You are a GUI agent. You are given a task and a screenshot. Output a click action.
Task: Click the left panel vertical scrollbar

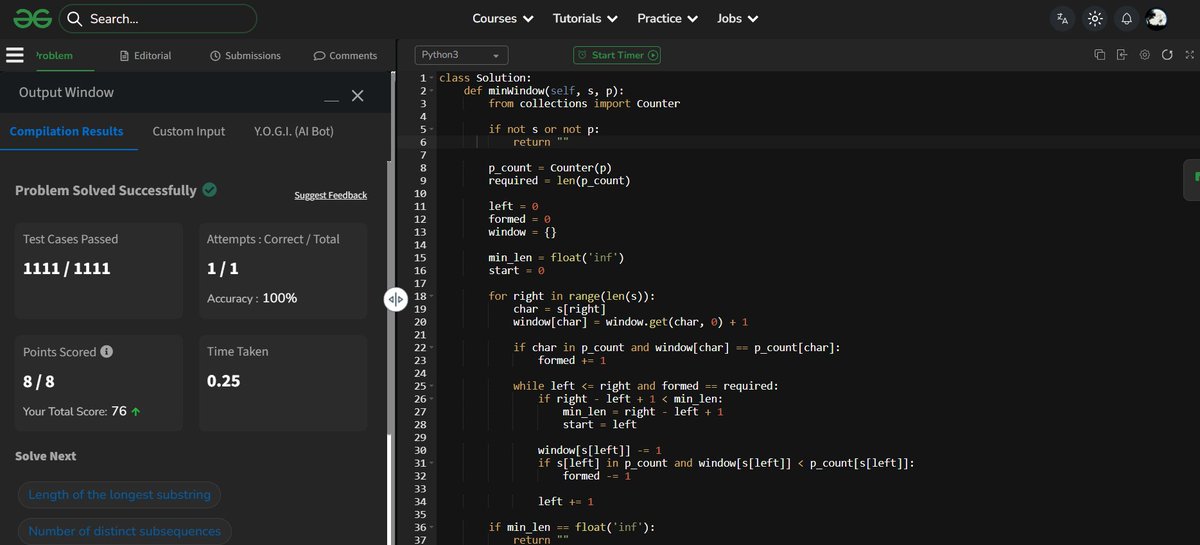pyautogui.click(x=390, y=489)
